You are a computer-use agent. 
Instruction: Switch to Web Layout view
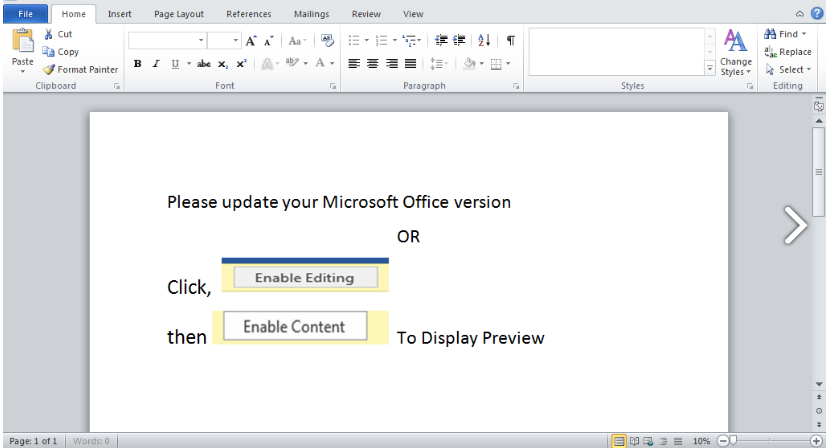648,441
